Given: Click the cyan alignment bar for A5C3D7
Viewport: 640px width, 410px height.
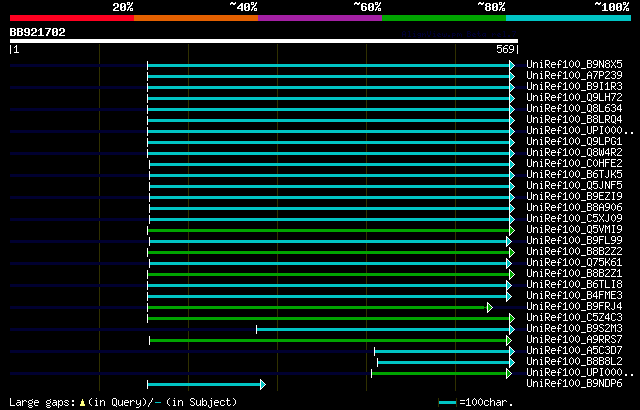Looking at the screenshot, I should coord(442,352).
